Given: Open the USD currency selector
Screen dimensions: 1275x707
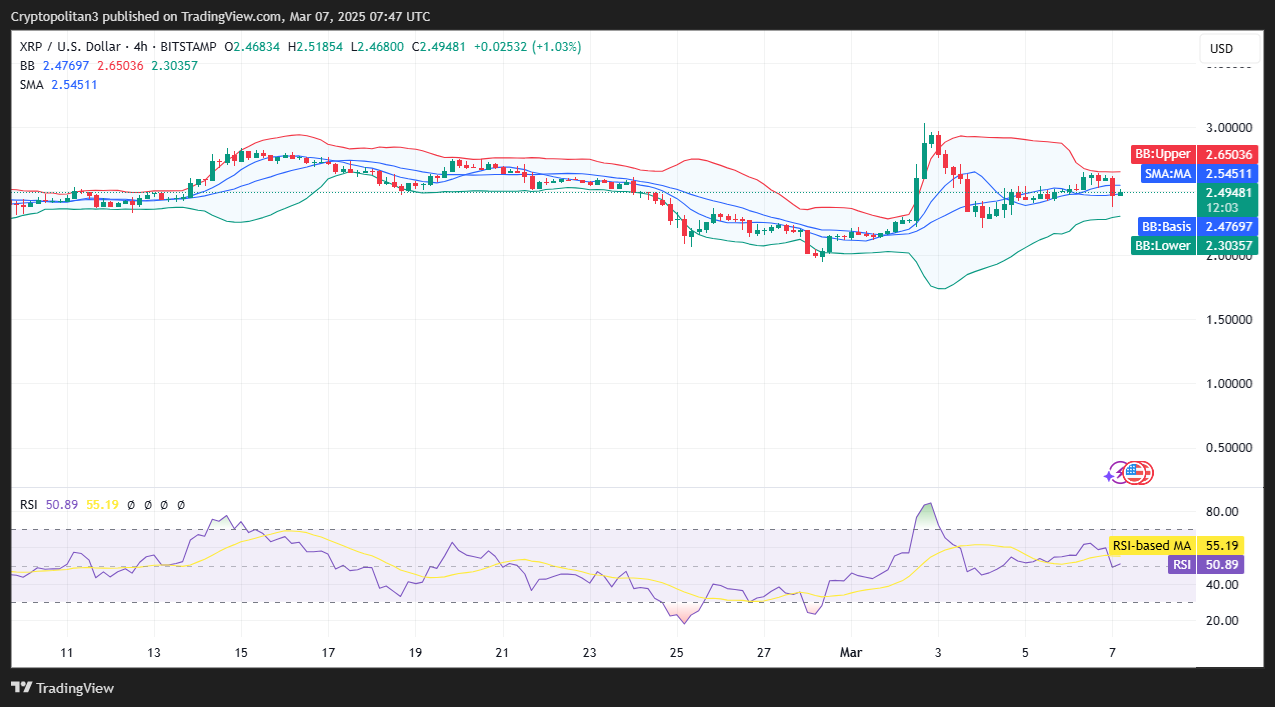Looking at the screenshot, I should pyautogui.click(x=1221, y=49).
